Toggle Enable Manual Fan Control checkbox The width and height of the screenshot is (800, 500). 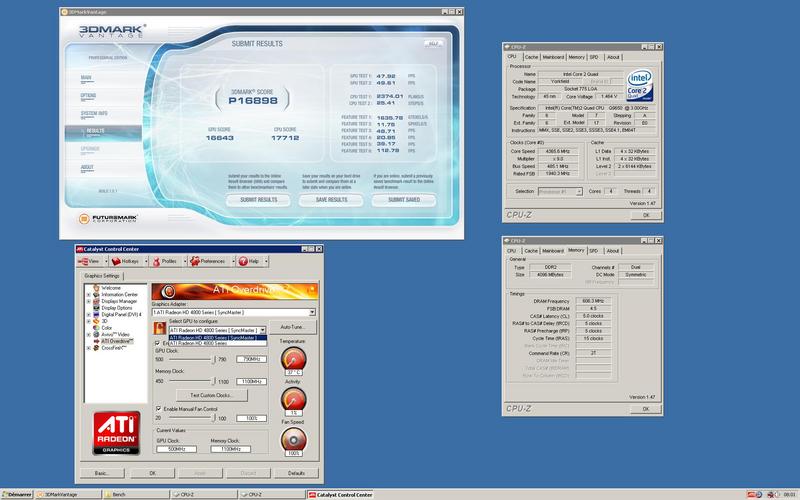pyautogui.click(x=158, y=409)
